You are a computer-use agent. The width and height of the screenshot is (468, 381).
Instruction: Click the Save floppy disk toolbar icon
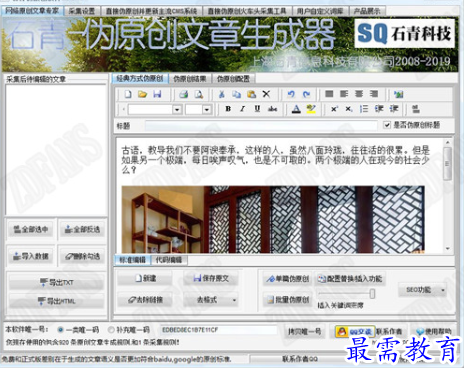click(x=157, y=94)
